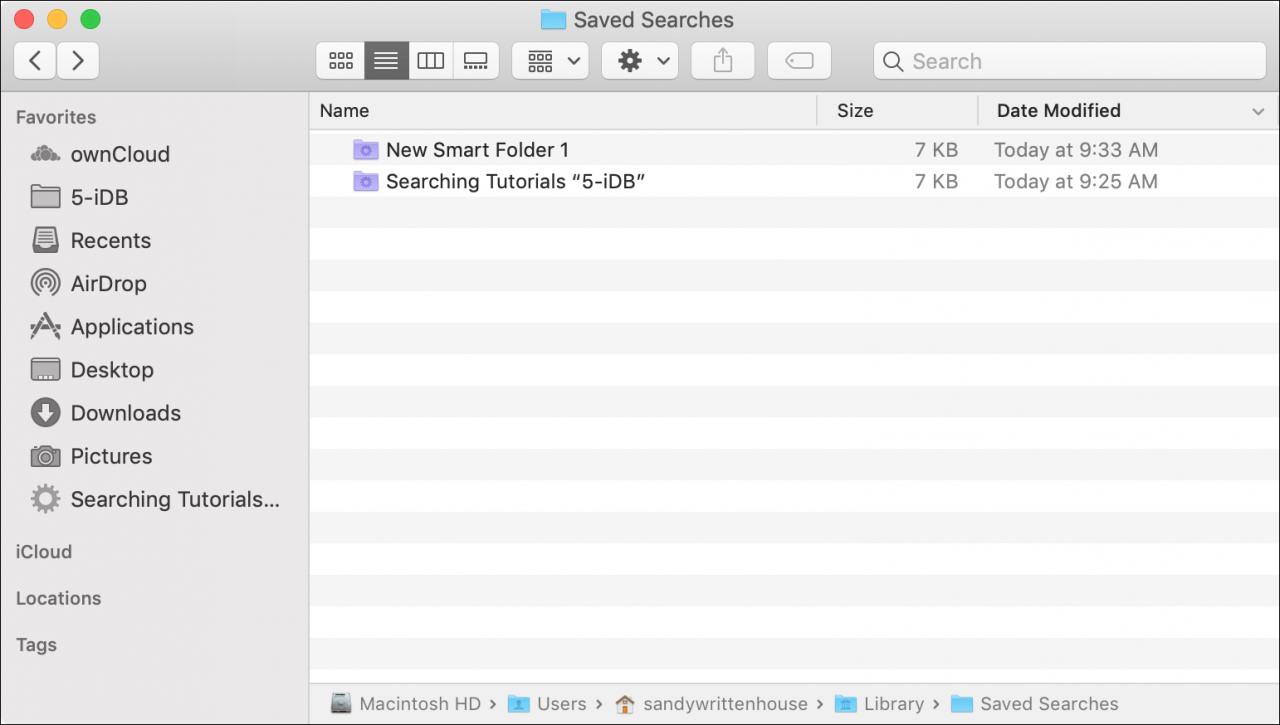Open Applications in the sidebar
Viewport: 1280px width, 725px height.
[x=132, y=326]
